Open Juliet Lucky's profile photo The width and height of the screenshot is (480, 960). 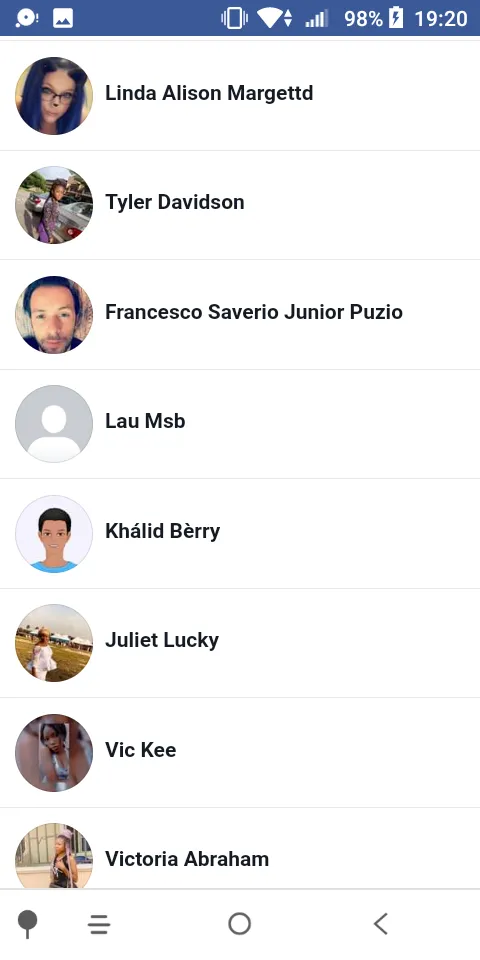pyautogui.click(x=54, y=643)
